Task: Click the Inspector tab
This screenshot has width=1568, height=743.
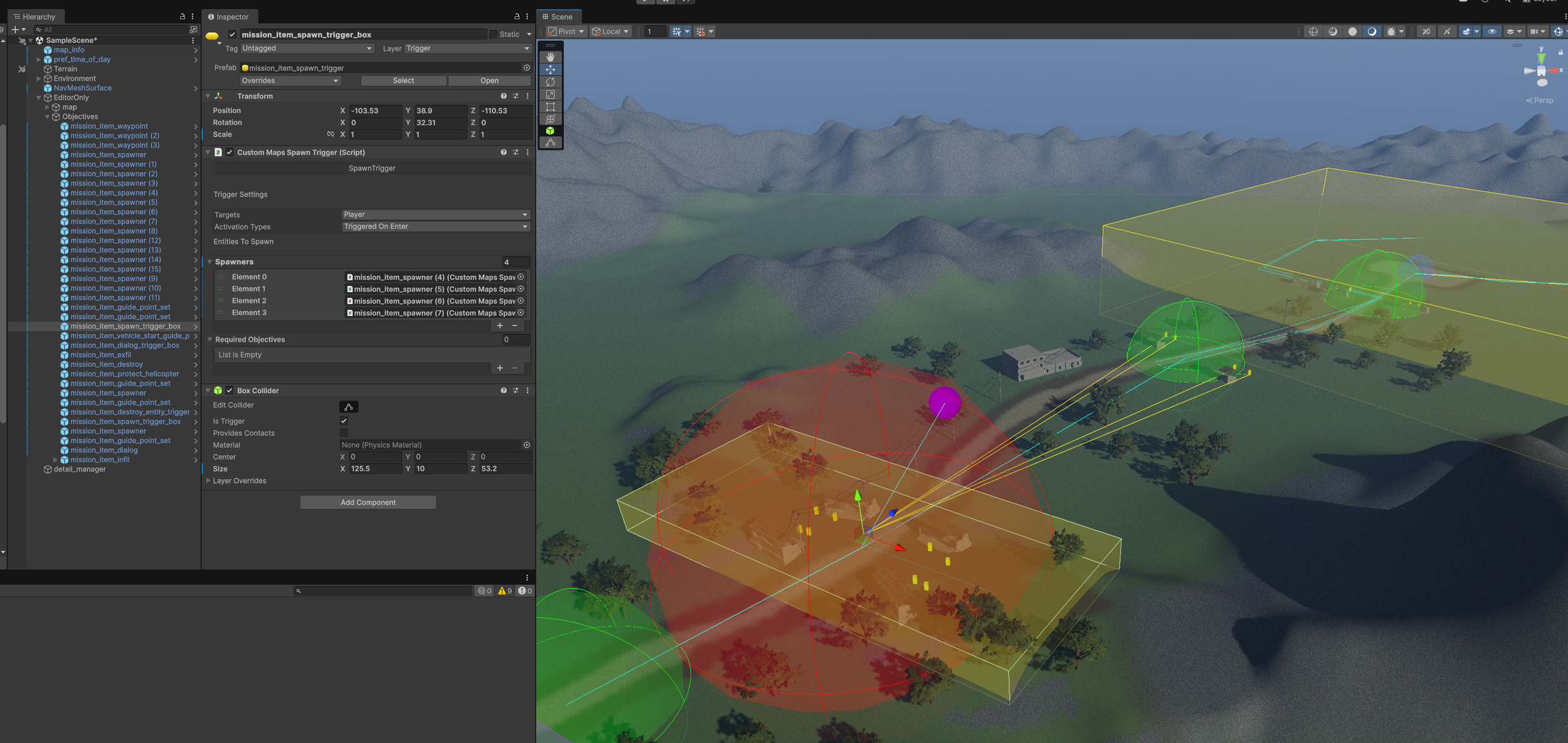Action: point(228,17)
